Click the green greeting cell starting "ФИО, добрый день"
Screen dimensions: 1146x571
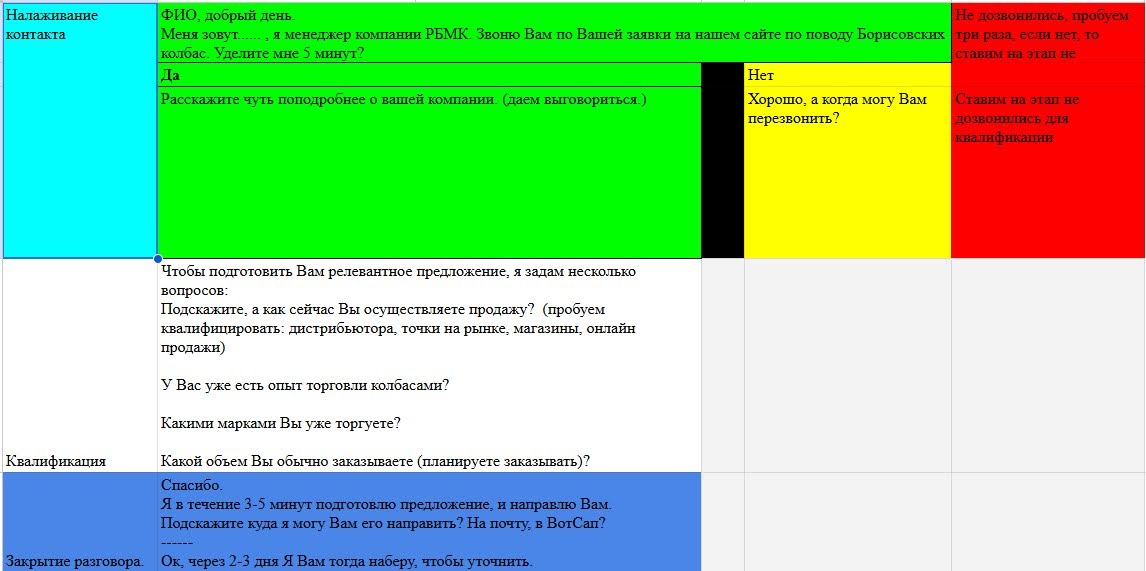[553, 33]
